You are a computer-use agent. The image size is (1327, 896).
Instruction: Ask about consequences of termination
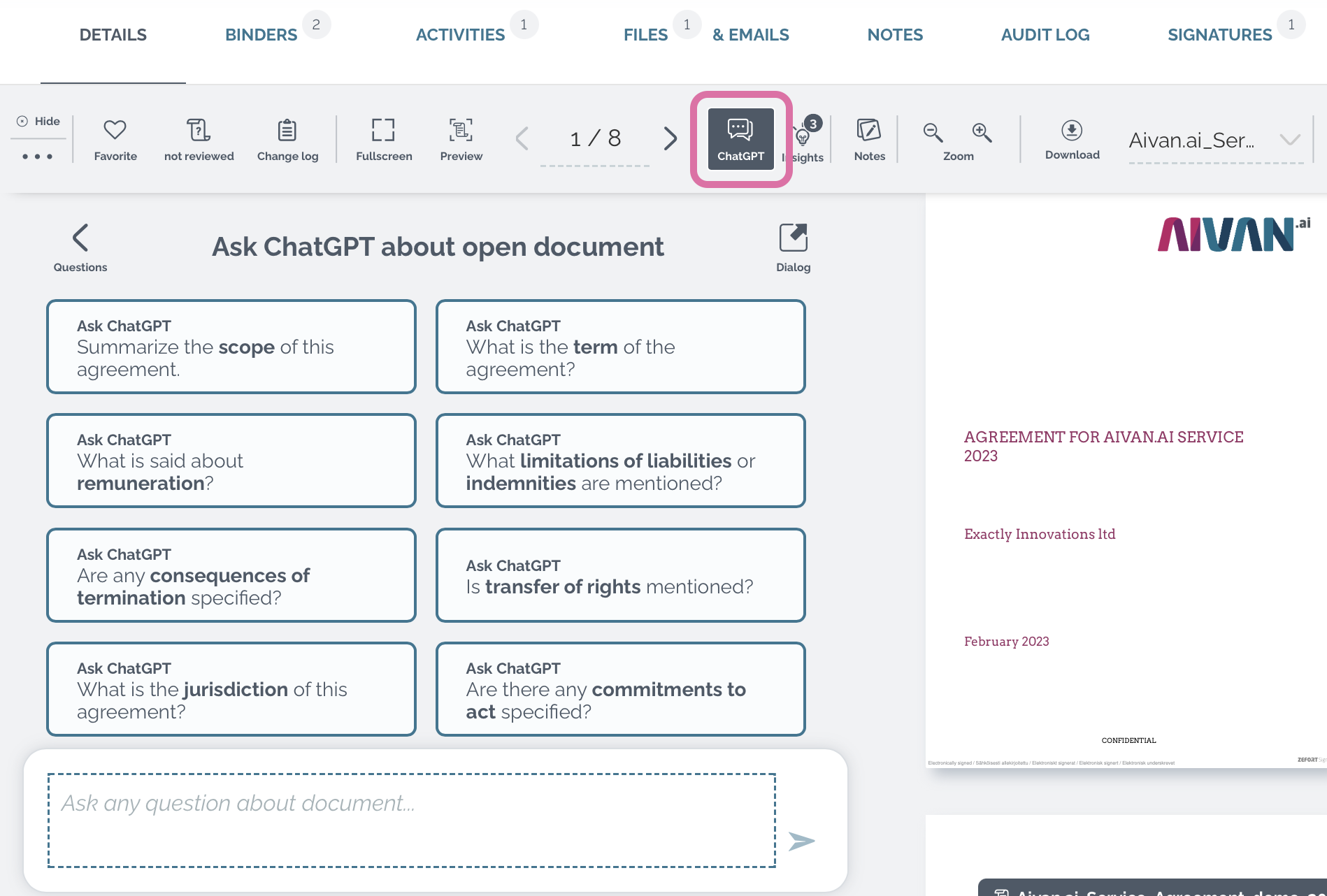(231, 575)
